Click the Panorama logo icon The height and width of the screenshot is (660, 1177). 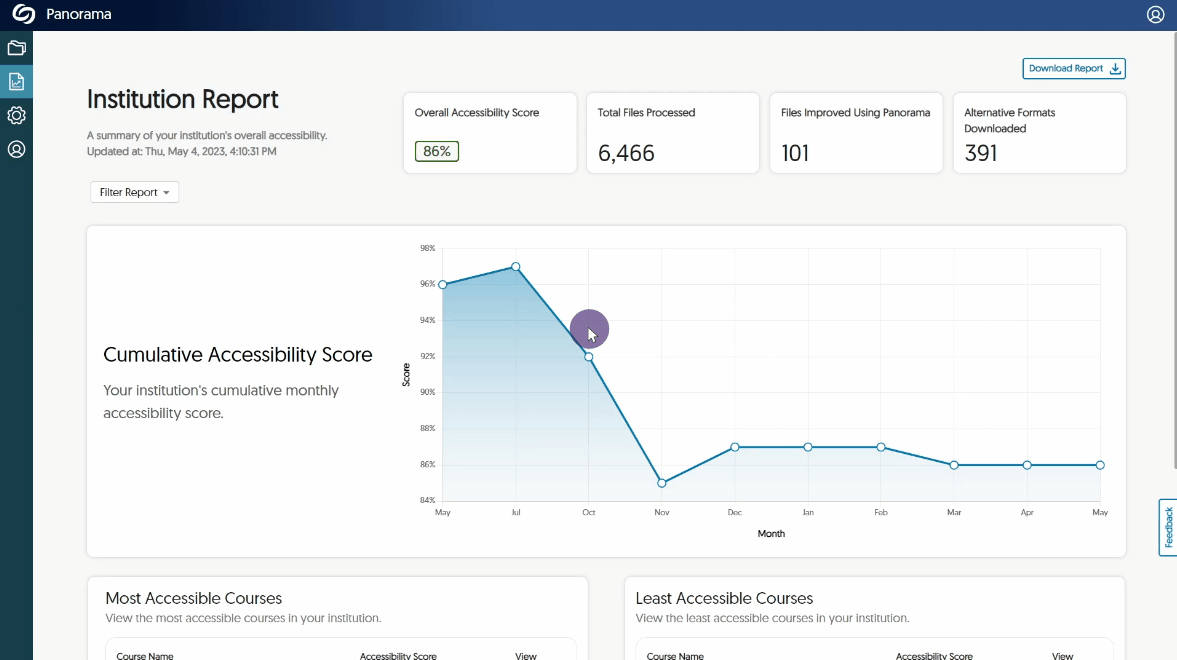point(23,15)
